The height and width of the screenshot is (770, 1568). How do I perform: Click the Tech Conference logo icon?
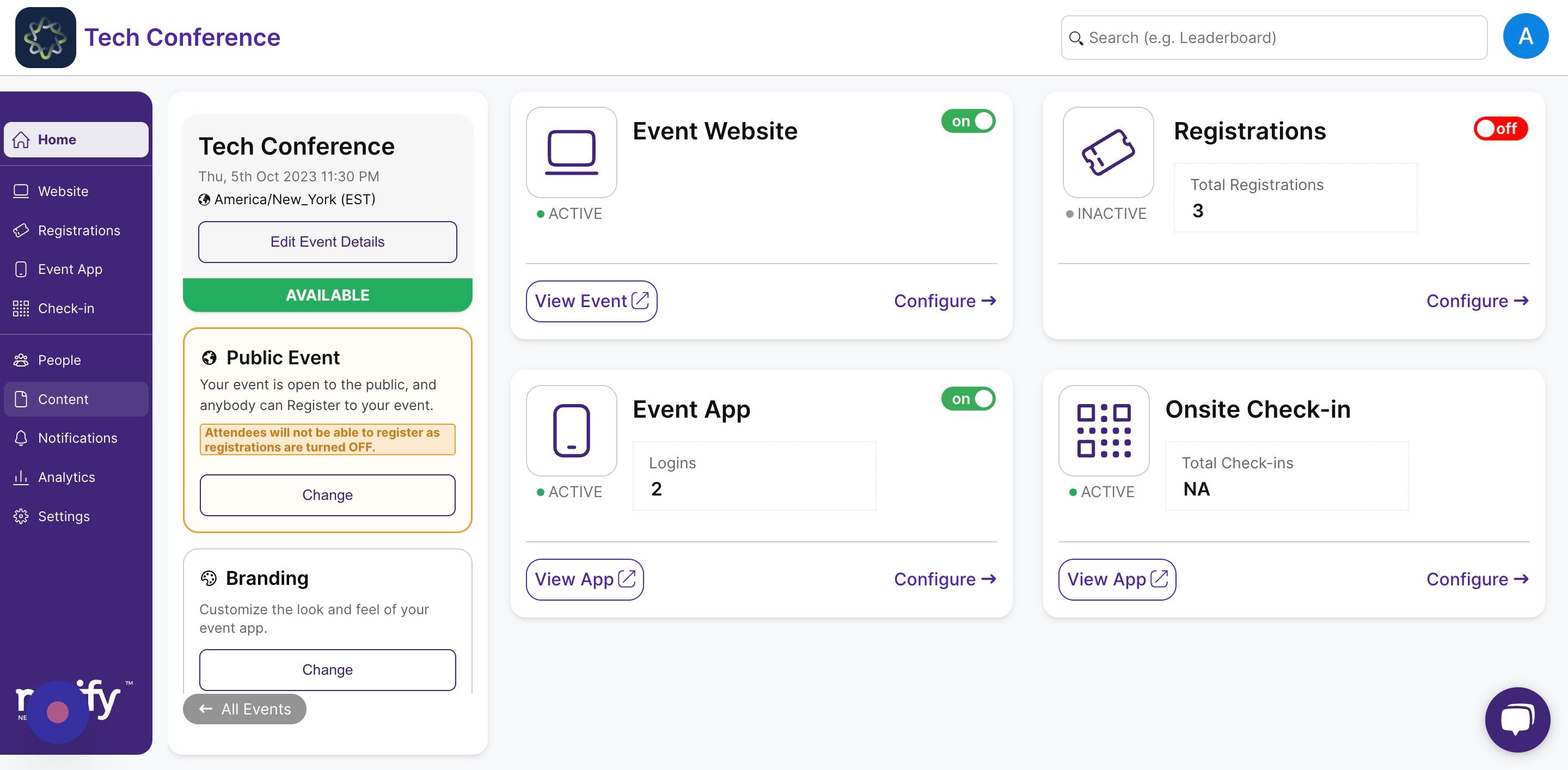point(45,38)
